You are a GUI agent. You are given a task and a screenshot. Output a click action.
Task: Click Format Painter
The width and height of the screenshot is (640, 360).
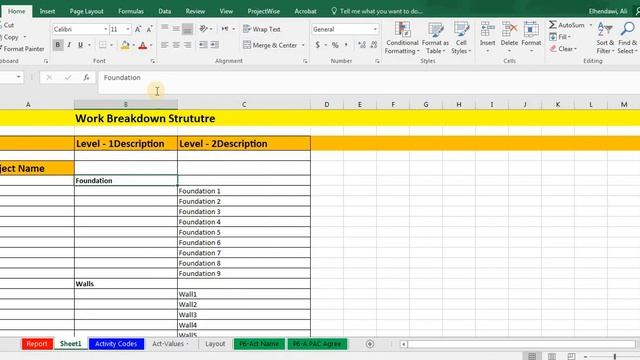[x=22, y=49]
